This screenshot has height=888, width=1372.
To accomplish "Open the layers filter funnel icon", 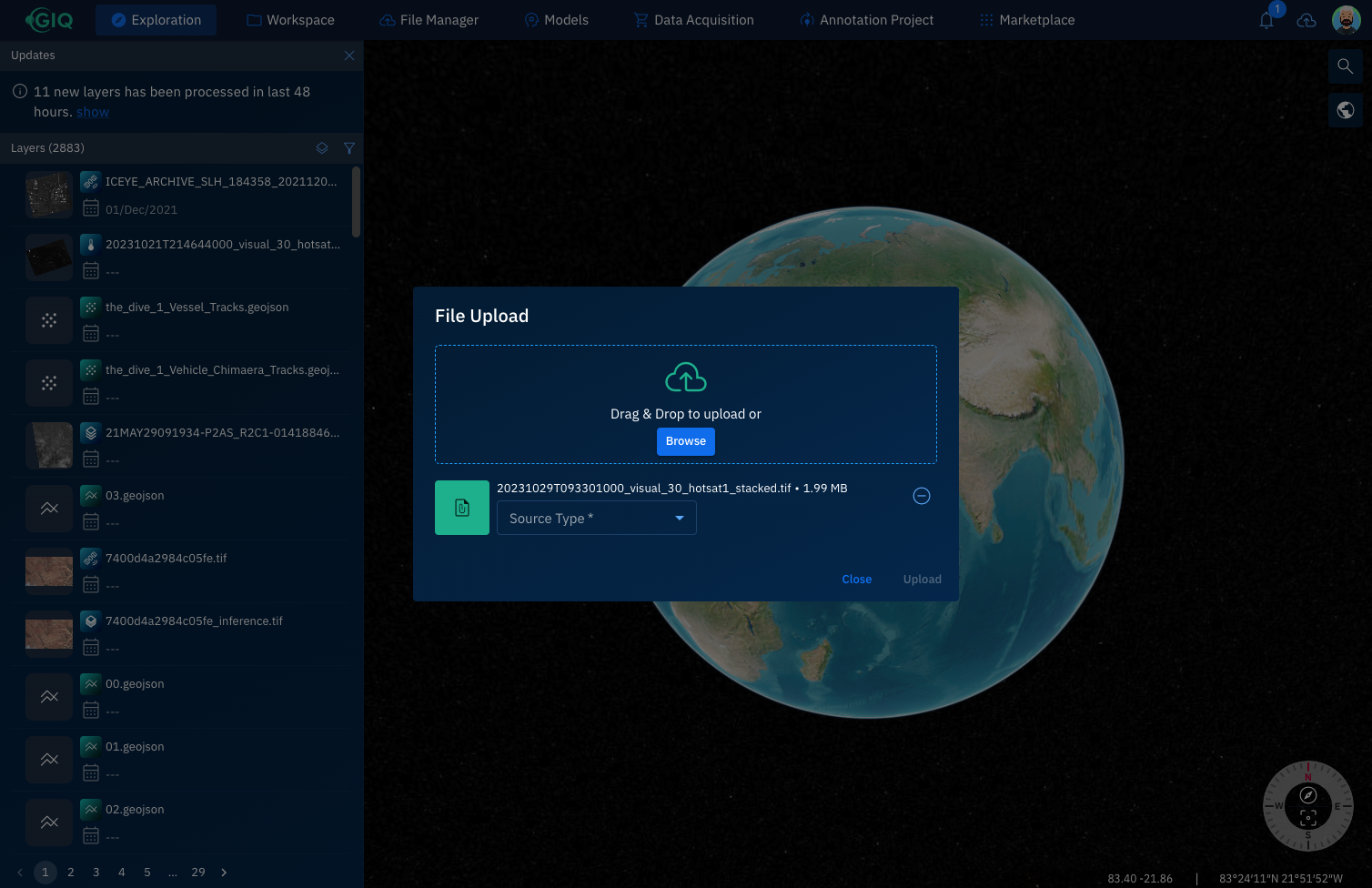I will (x=349, y=148).
